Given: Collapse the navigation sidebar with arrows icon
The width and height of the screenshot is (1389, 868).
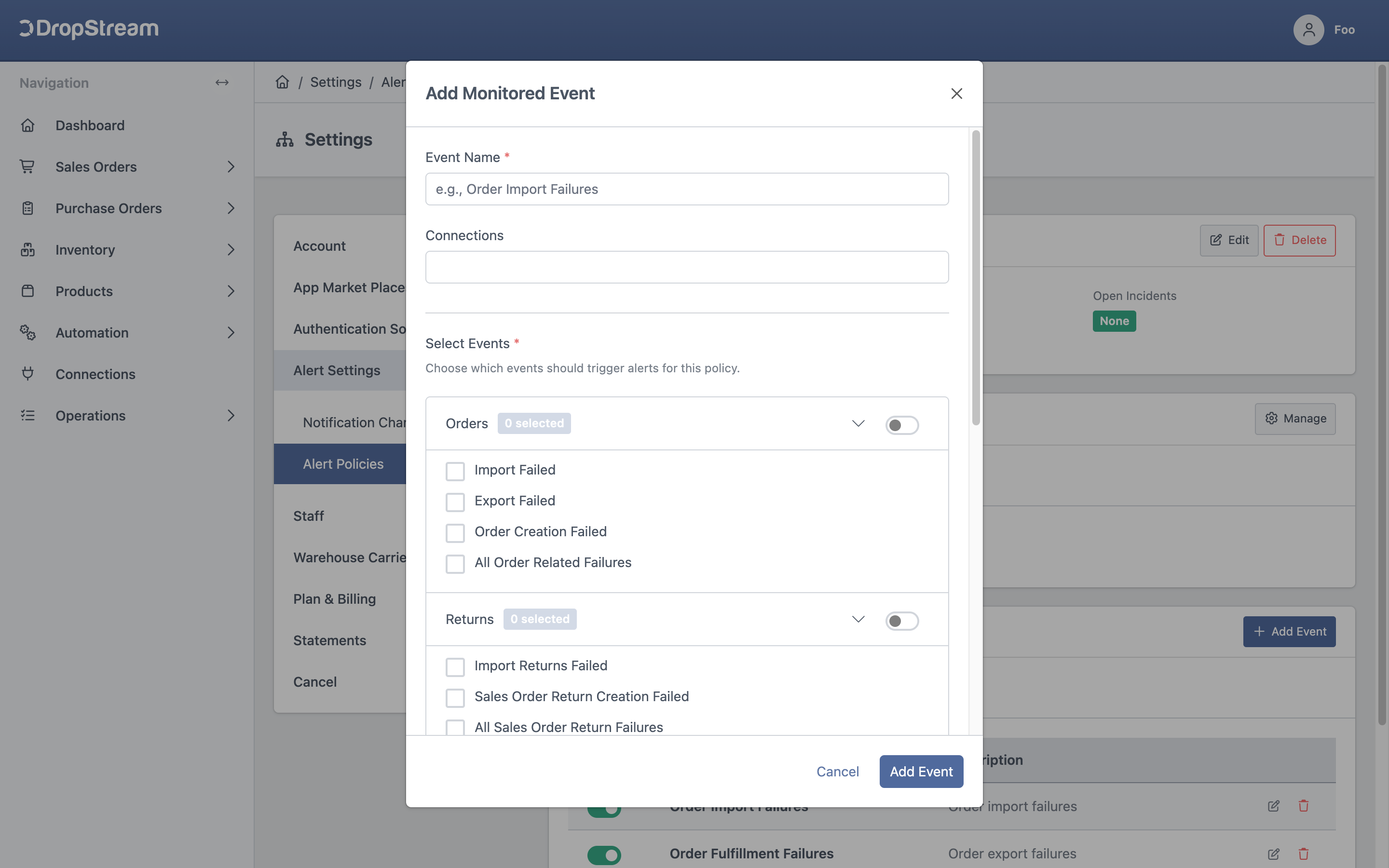Looking at the screenshot, I should coord(222,82).
